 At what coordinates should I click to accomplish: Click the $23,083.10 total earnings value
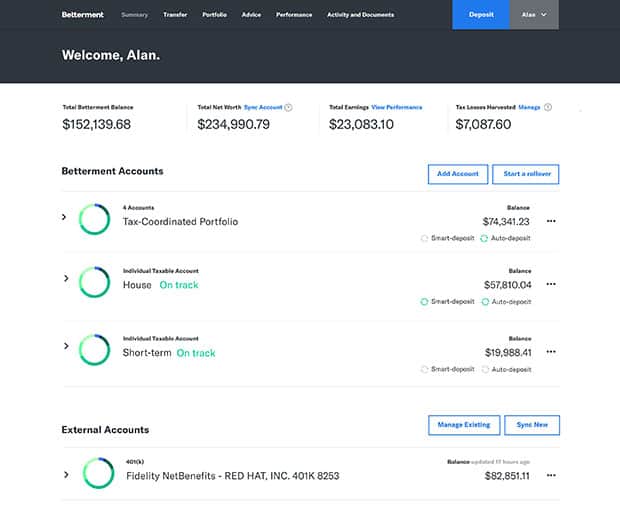361,124
